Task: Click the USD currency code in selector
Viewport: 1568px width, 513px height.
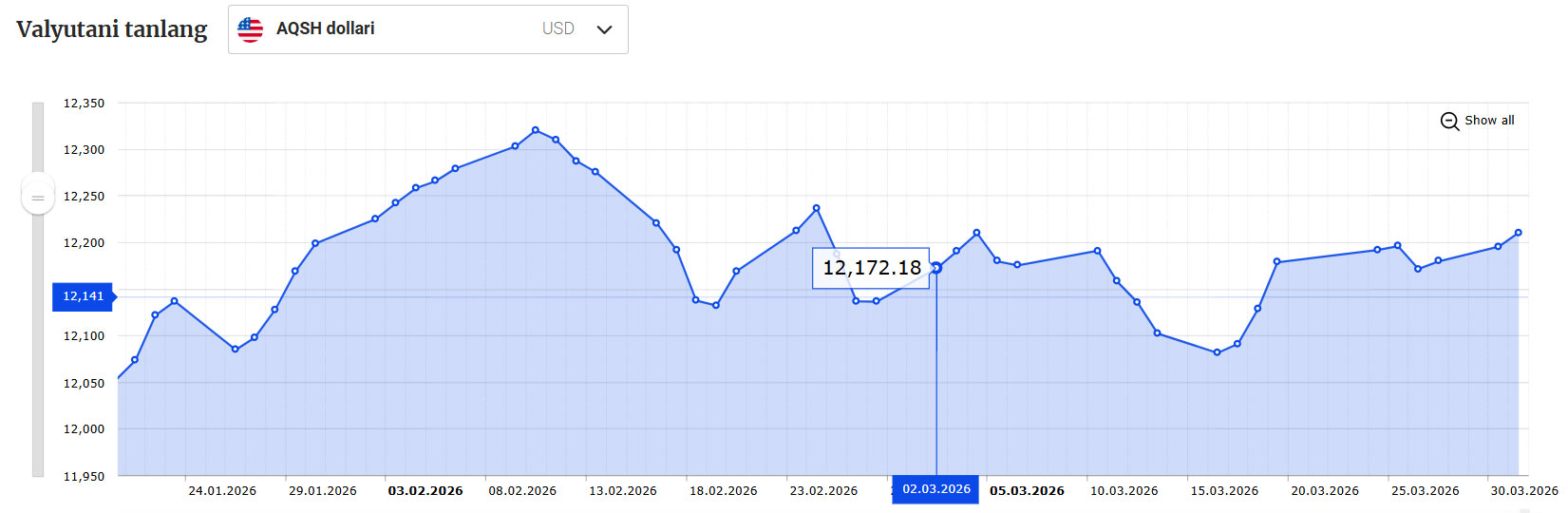Action: tap(557, 29)
